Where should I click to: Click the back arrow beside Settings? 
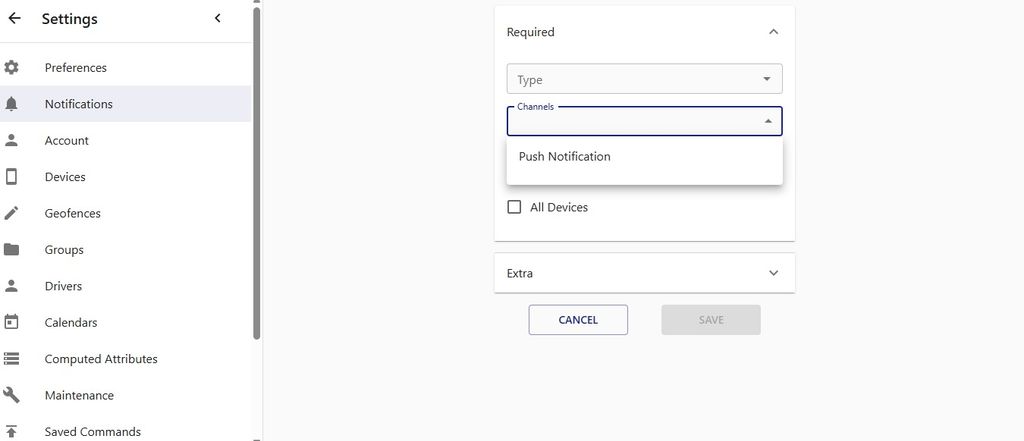(x=14, y=19)
